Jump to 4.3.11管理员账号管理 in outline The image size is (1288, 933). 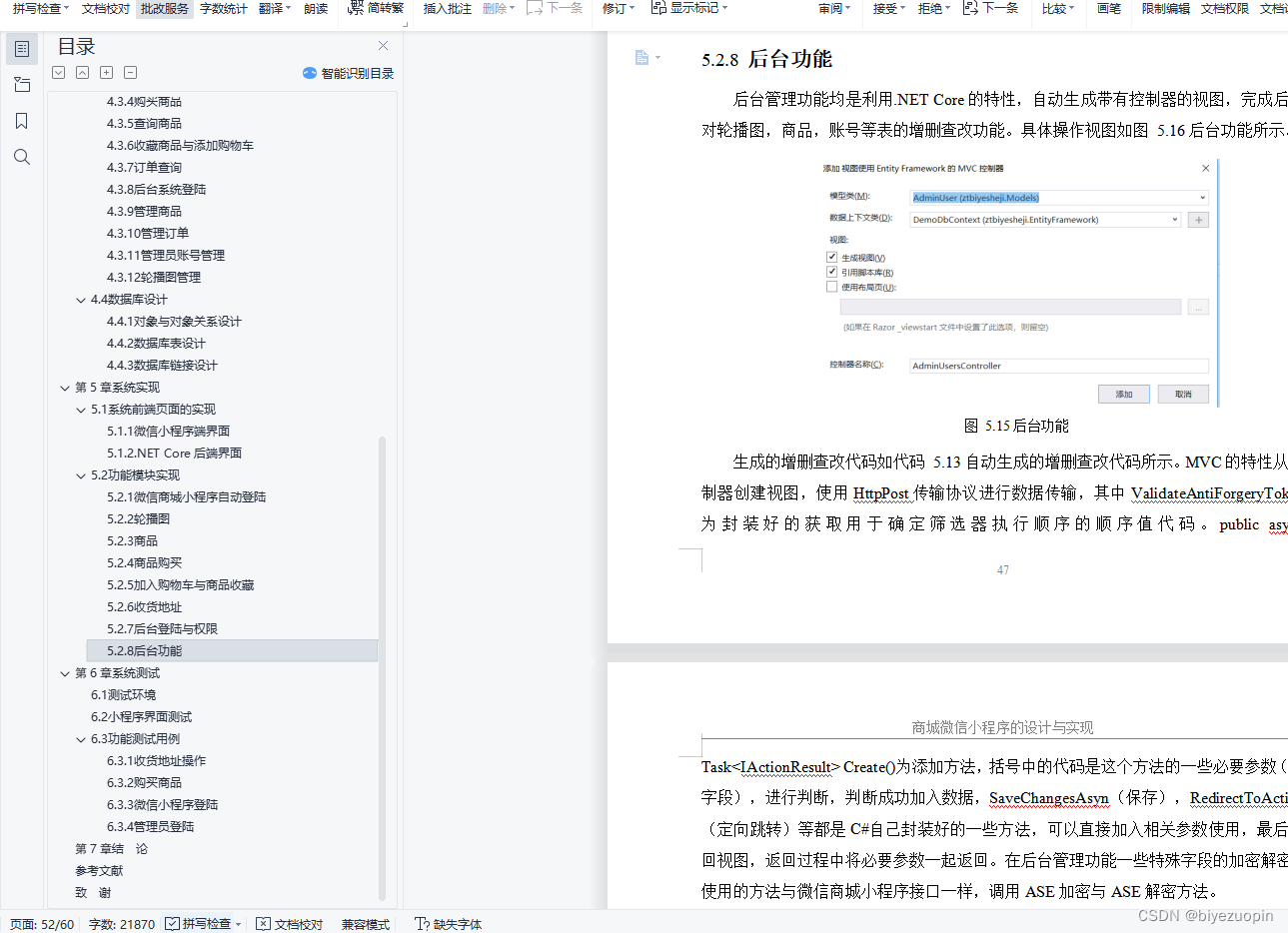pyautogui.click(x=166, y=256)
